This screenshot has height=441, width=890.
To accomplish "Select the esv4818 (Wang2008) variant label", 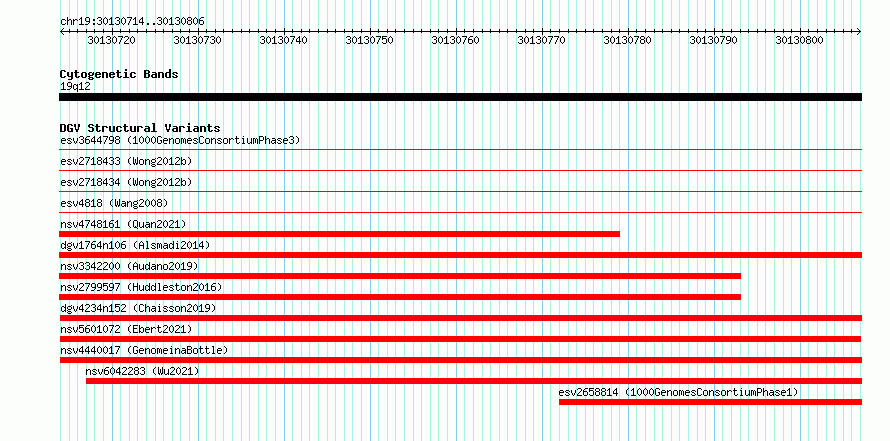I will pos(114,203).
